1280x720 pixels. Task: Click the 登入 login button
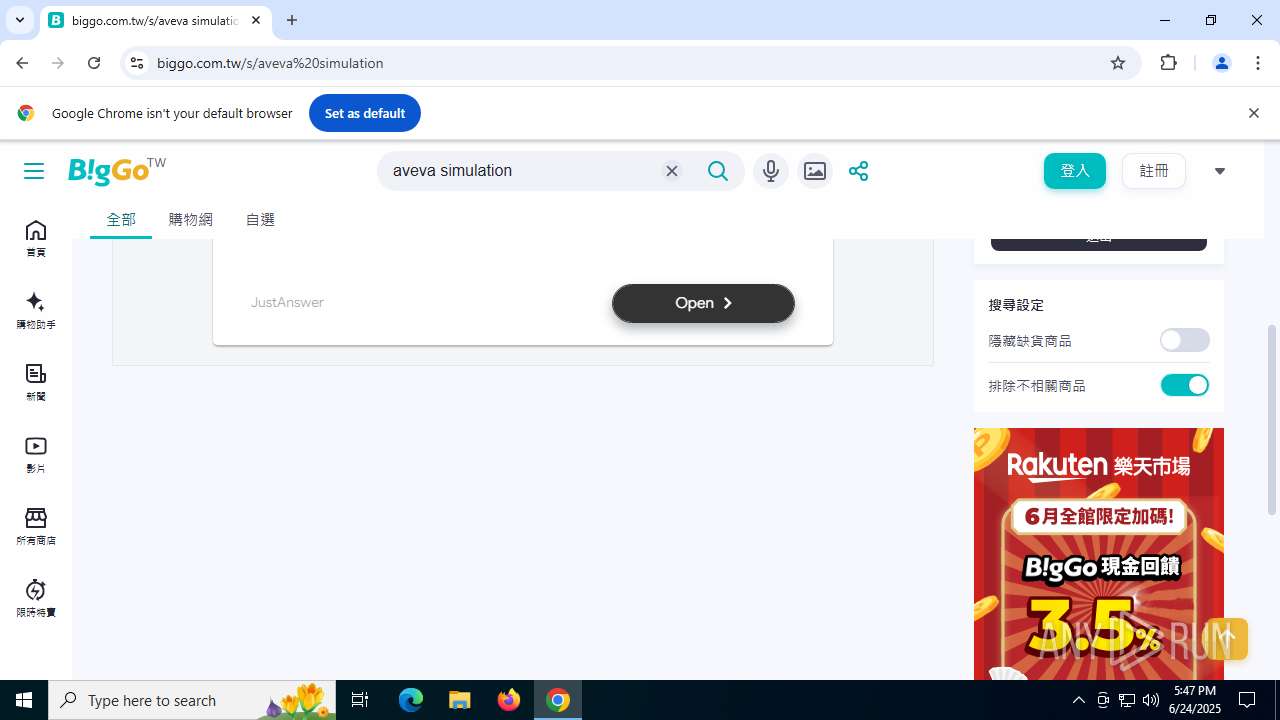coord(1075,171)
